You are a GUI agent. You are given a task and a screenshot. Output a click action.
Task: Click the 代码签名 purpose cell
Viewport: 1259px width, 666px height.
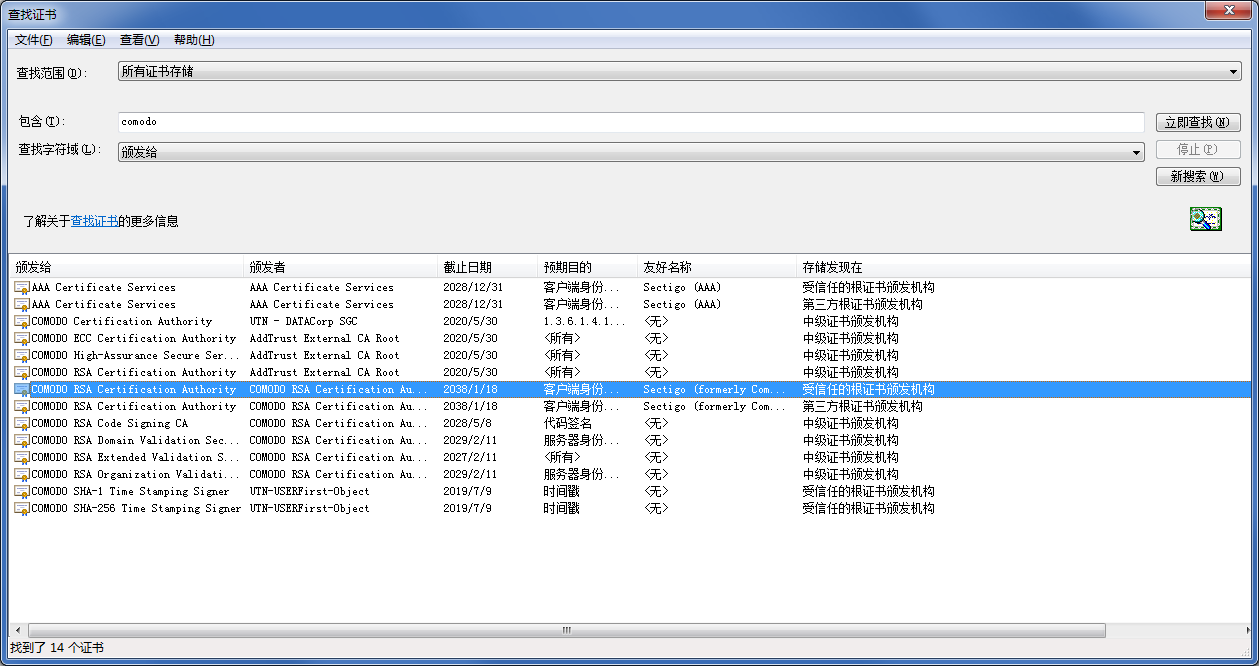[567, 424]
